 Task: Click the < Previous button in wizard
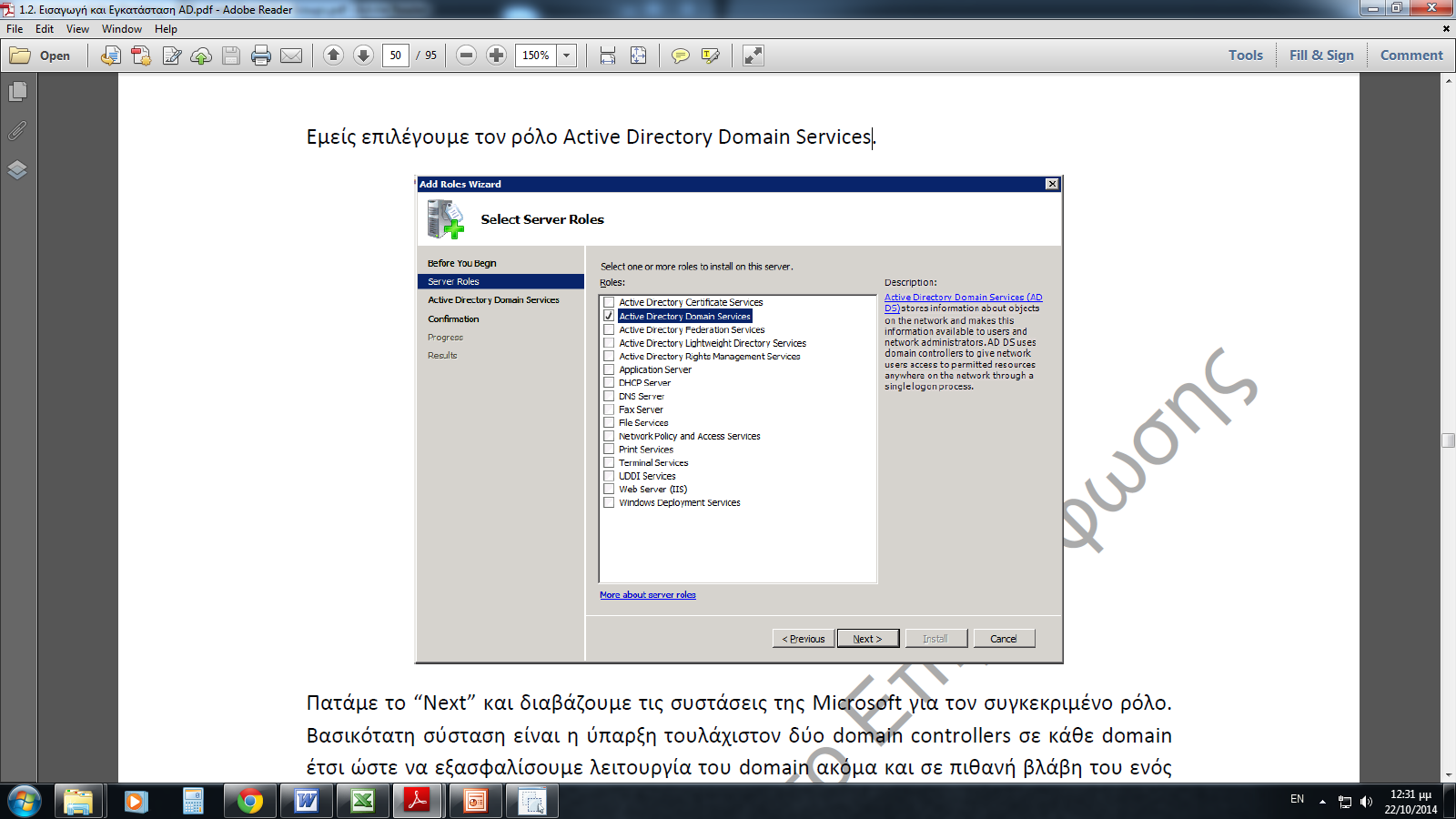click(803, 639)
